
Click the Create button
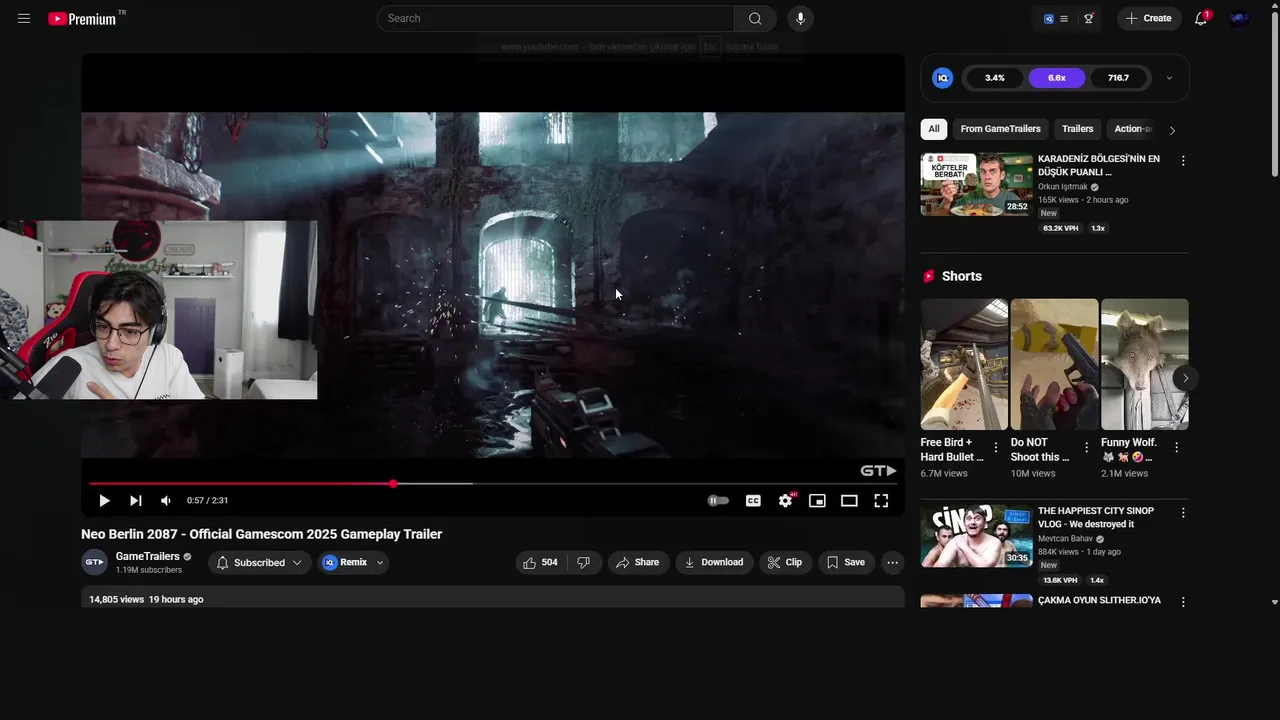coord(1149,18)
